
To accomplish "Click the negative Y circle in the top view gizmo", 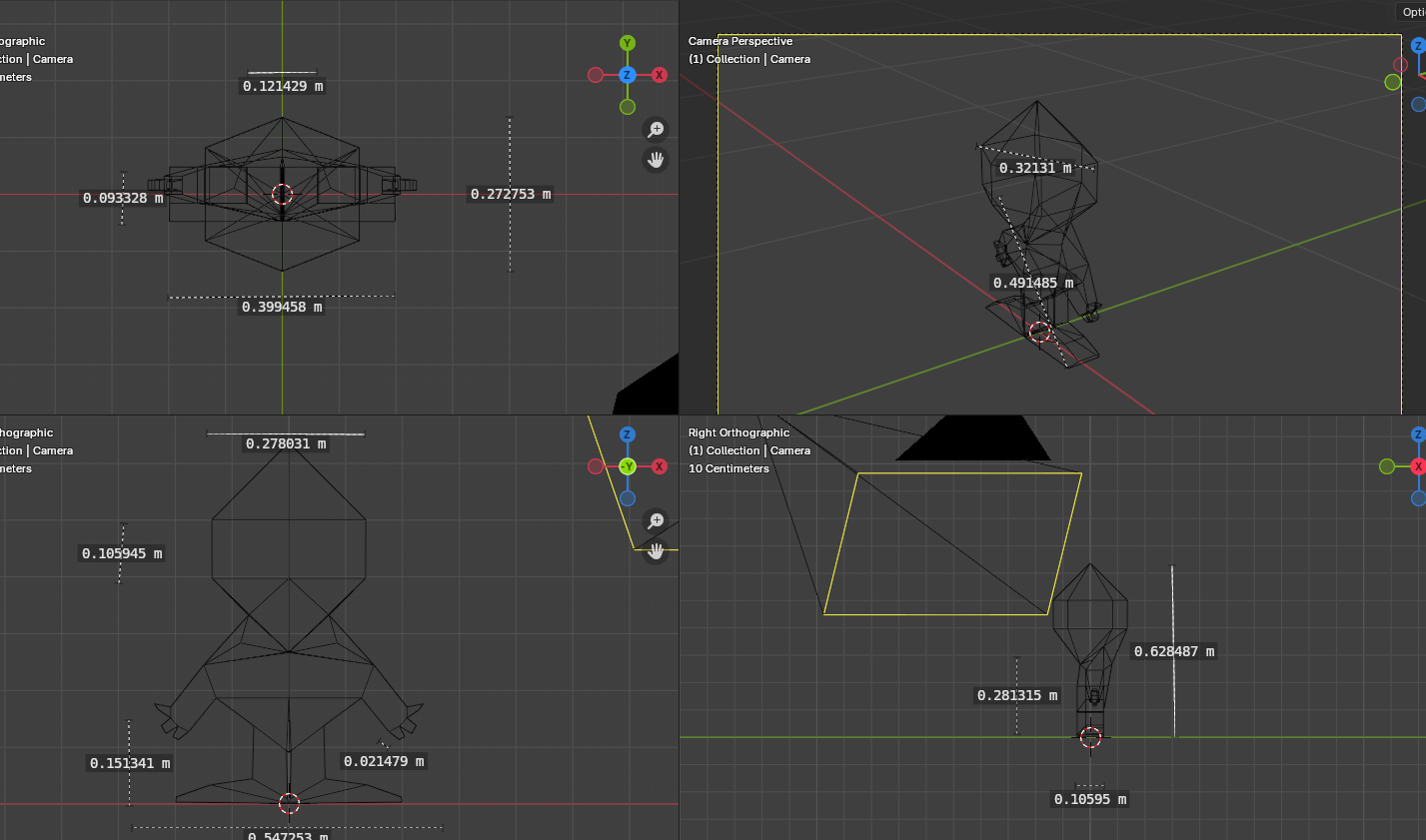I will [628, 107].
